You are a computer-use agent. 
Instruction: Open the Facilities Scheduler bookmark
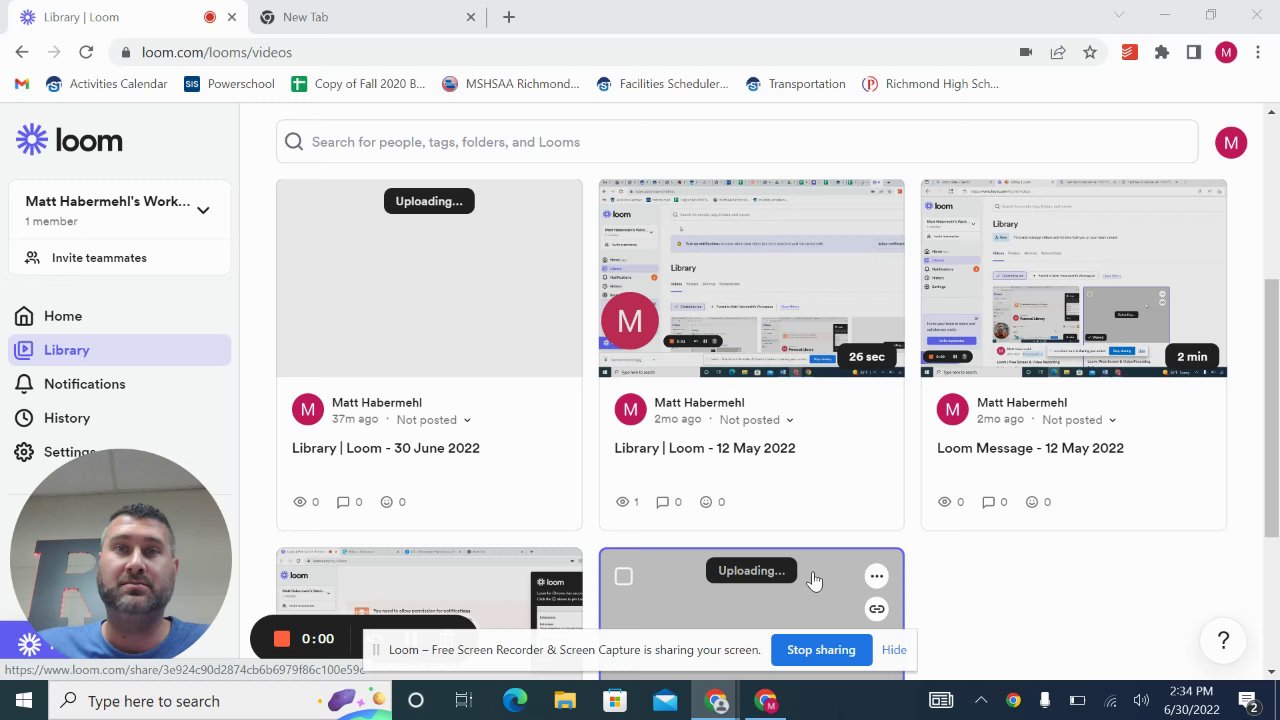pos(662,84)
